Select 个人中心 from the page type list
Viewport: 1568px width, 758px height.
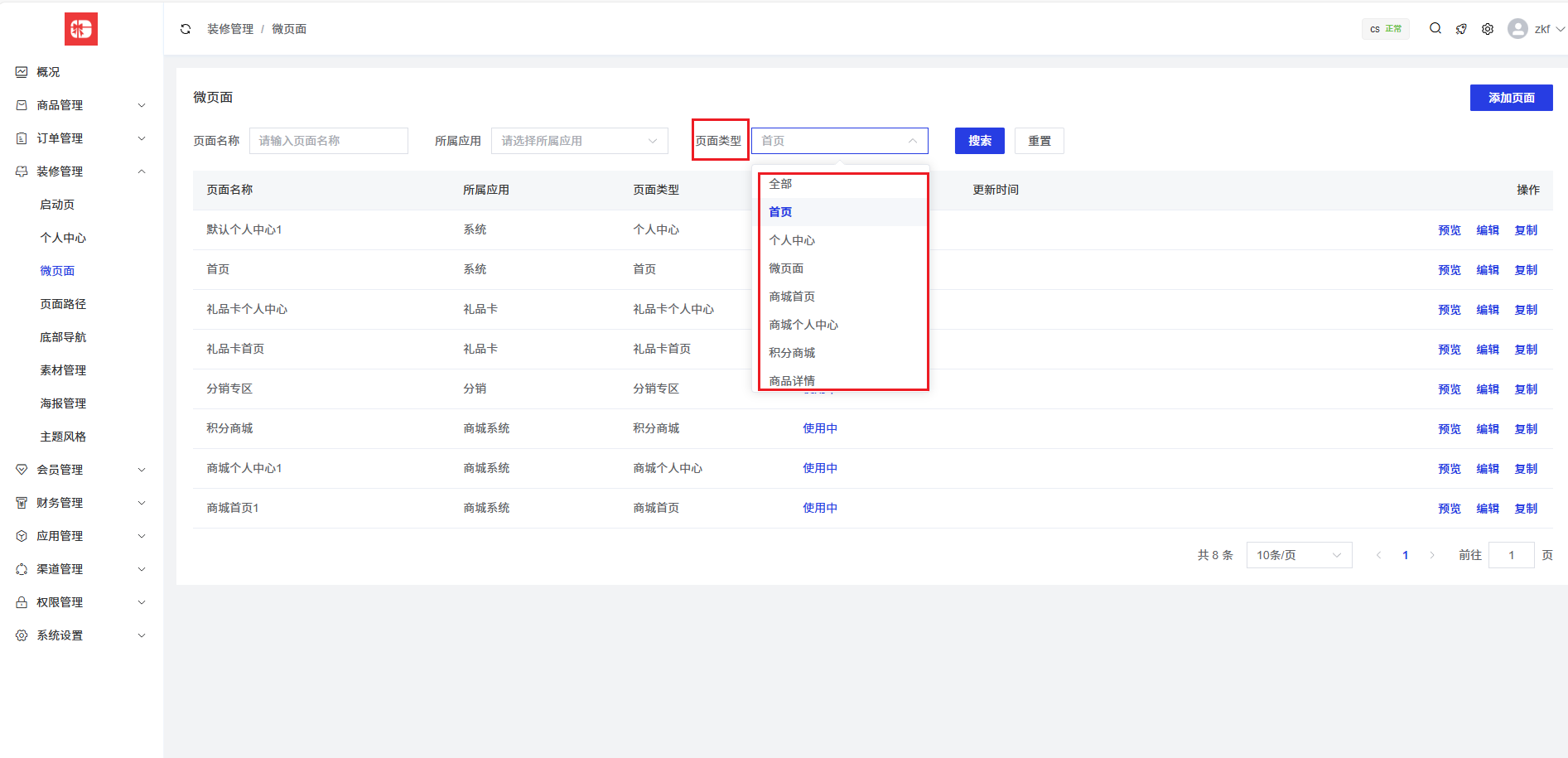tap(792, 240)
